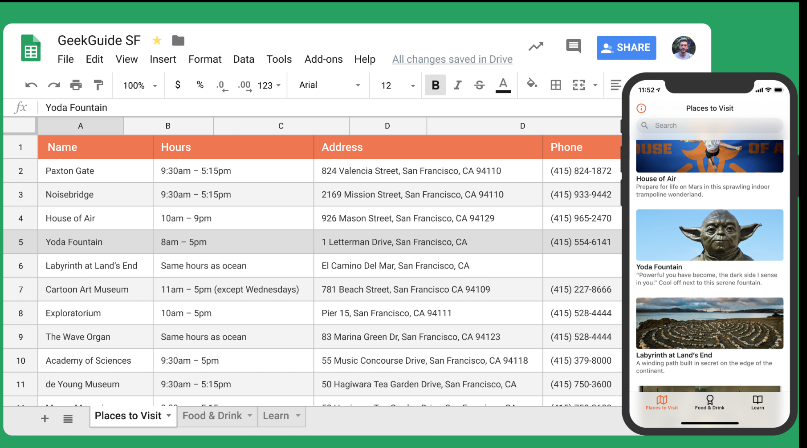The height and width of the screenshot is (448, 807).
Task: Tap the info icon in phone app
Action: coord(641,108)
